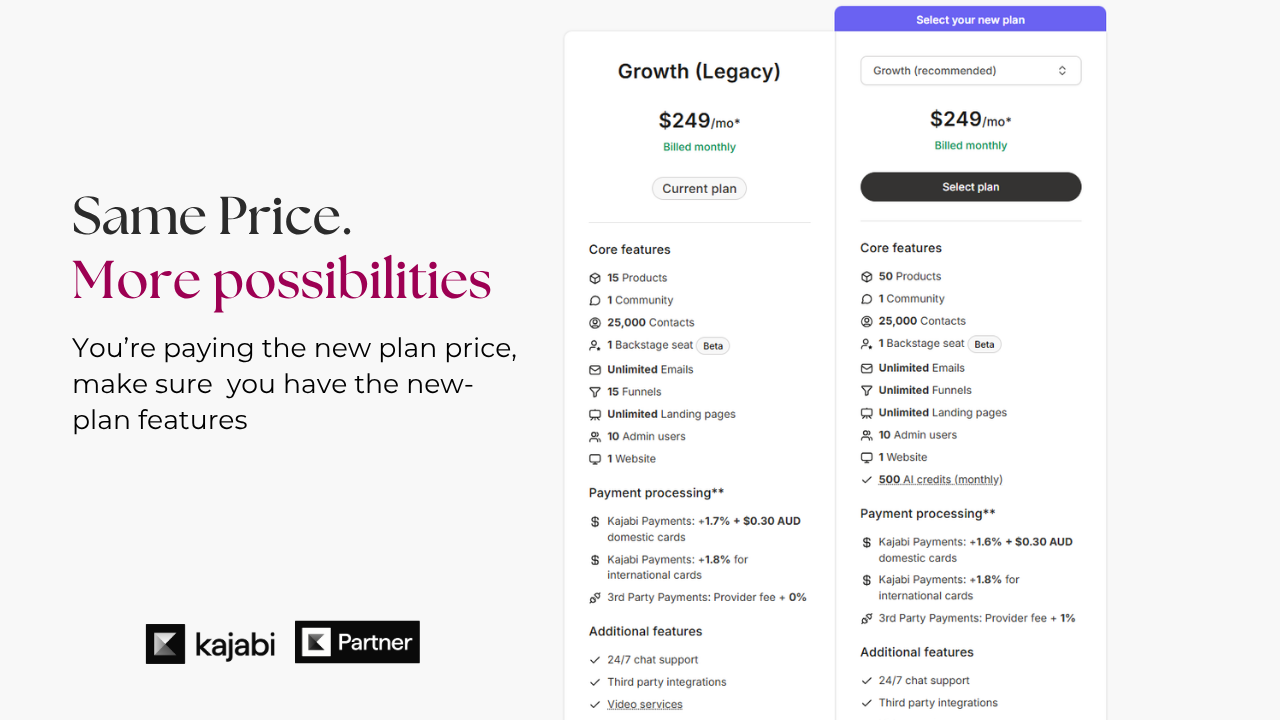Click the checkmark beside 500 AI credits
Image resolution: width=1280 pixels, height=720 pixels.
[866, 480]
